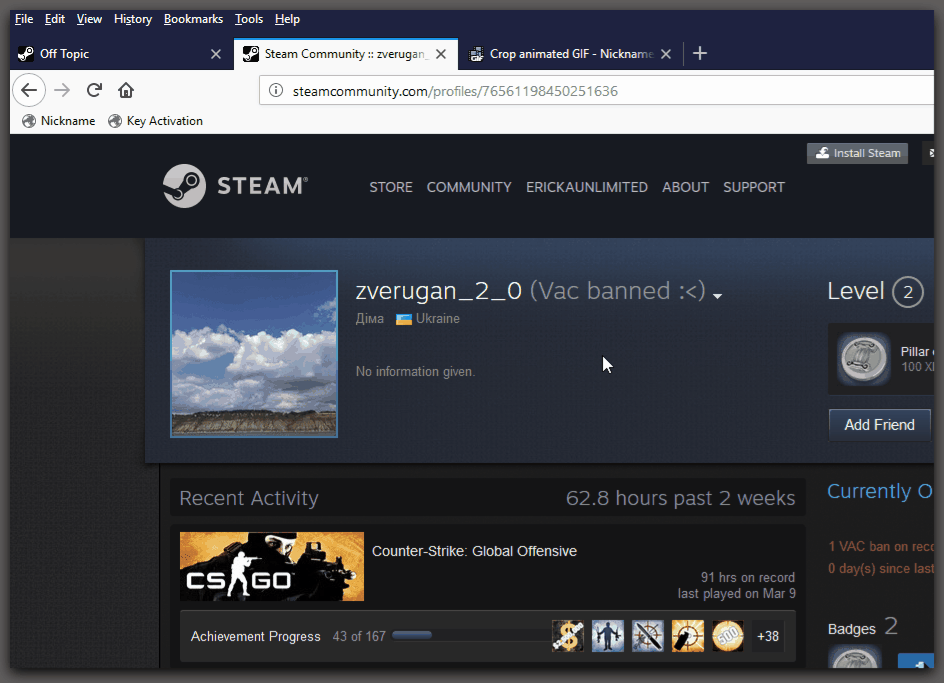Image resolution: width=944 pixels, height=683 pixels.
Task: Click the URL address bar field
Action: click(596, 90)
